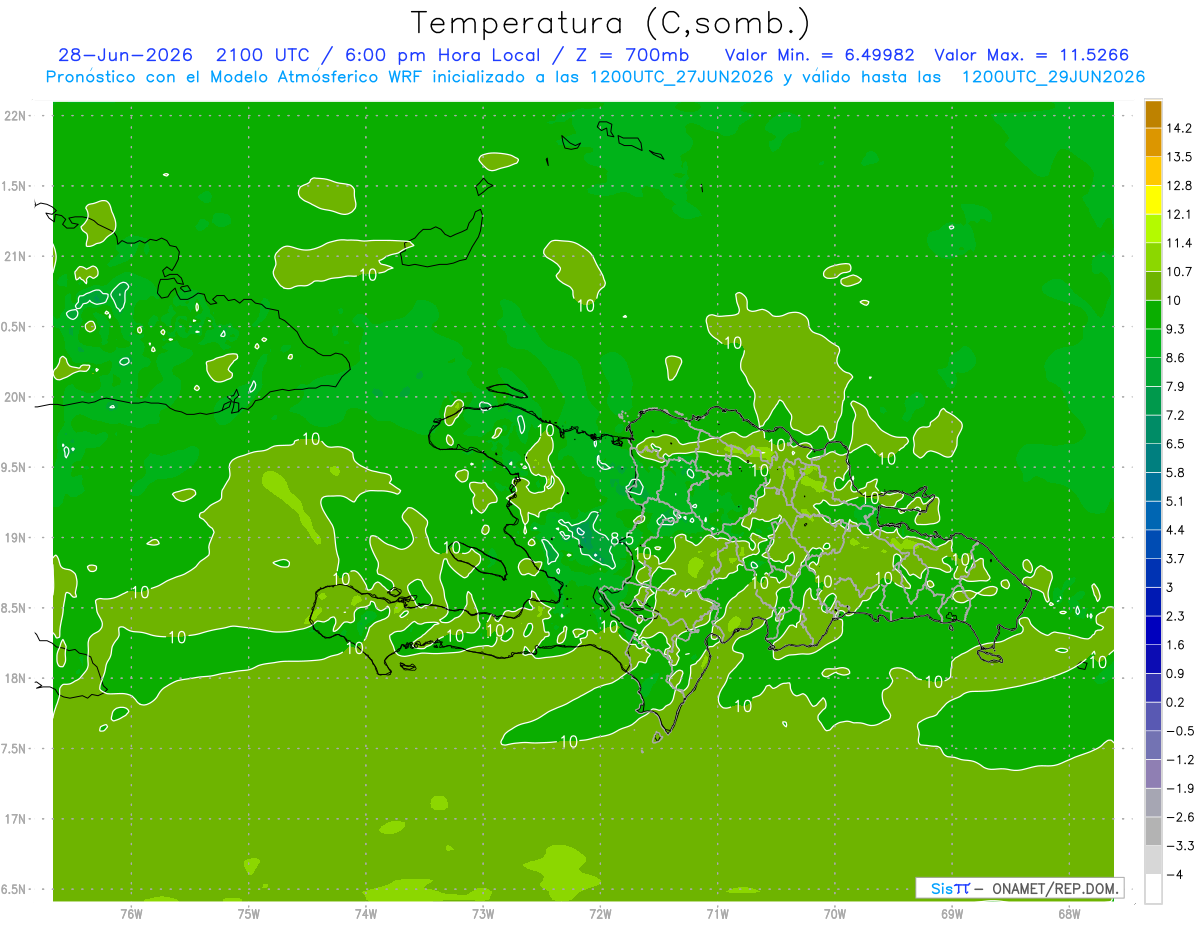Click the "8.5" contour label over Haiti

click(621, 540)
